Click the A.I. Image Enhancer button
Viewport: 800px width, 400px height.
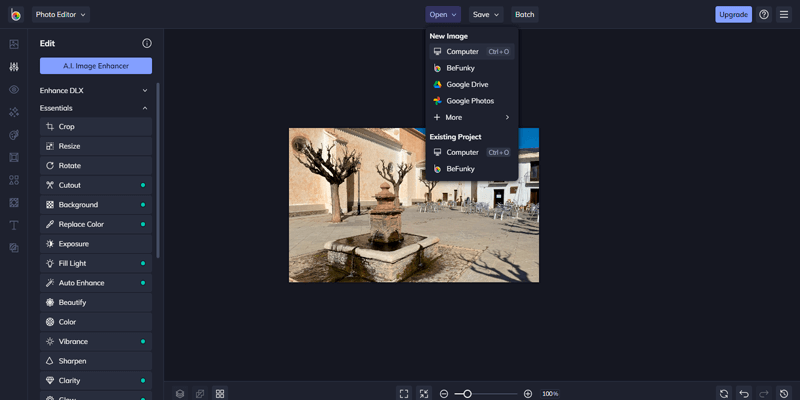pos(96,66)
